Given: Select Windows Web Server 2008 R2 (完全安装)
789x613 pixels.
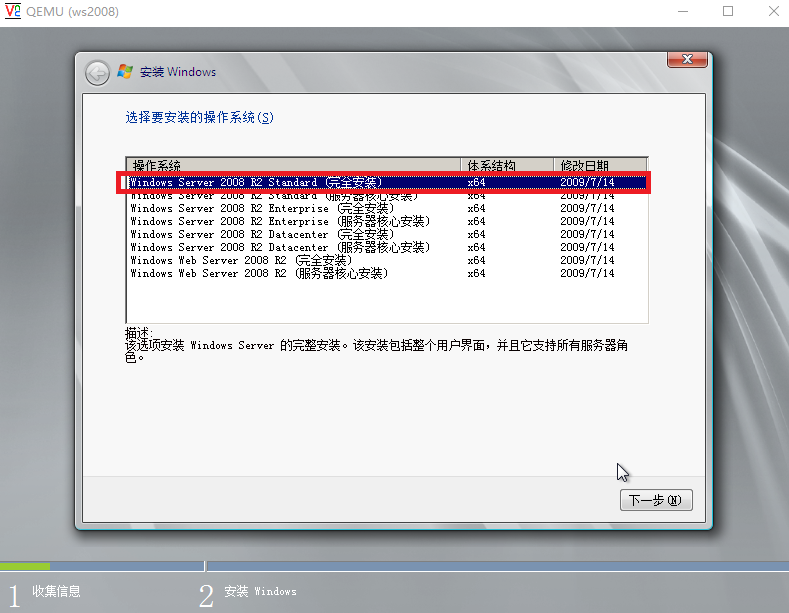Looking at the screenshot, I should [387, 261].
